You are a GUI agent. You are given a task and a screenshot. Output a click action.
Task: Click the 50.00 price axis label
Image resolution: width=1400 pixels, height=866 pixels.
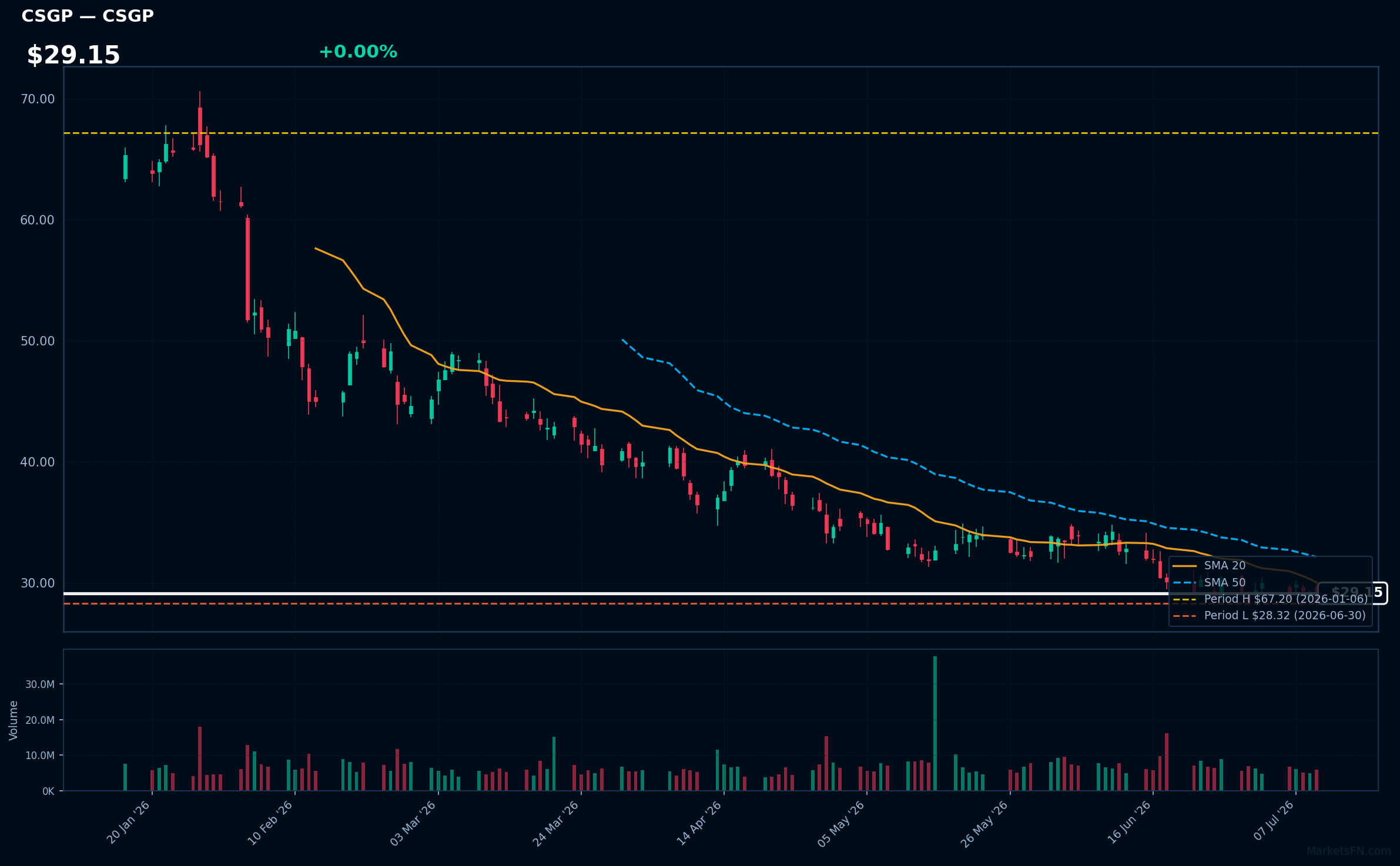[x=38, y=341]
